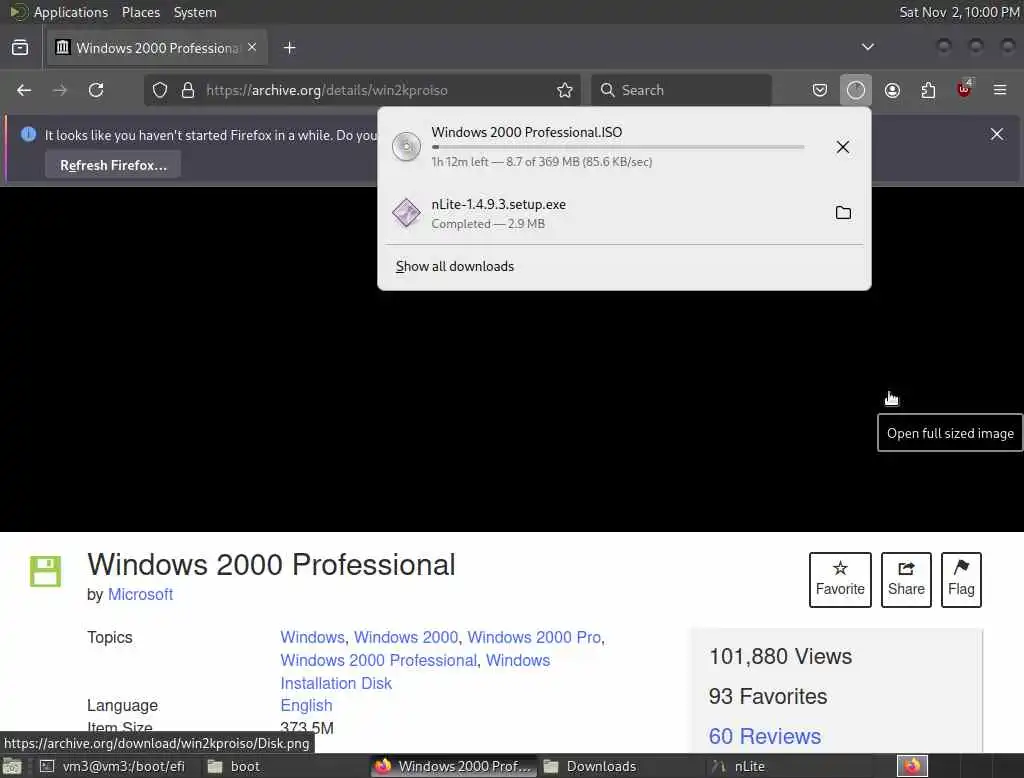The width and height of the screenshot is (1024, 778).
Task: Click the Refresh Firefox button
Action: click(113, 165)
